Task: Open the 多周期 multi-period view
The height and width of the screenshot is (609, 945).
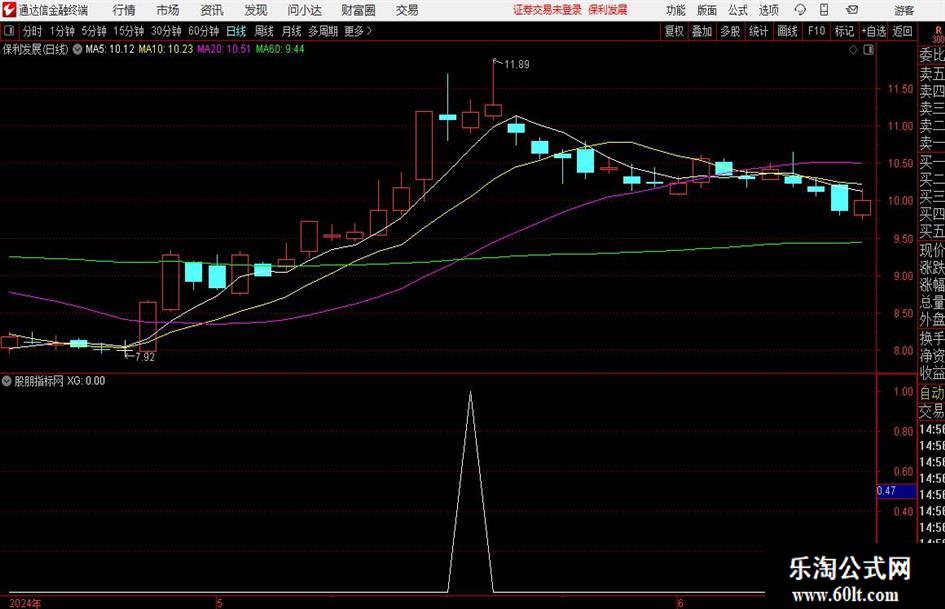Action: pos(323,31)
